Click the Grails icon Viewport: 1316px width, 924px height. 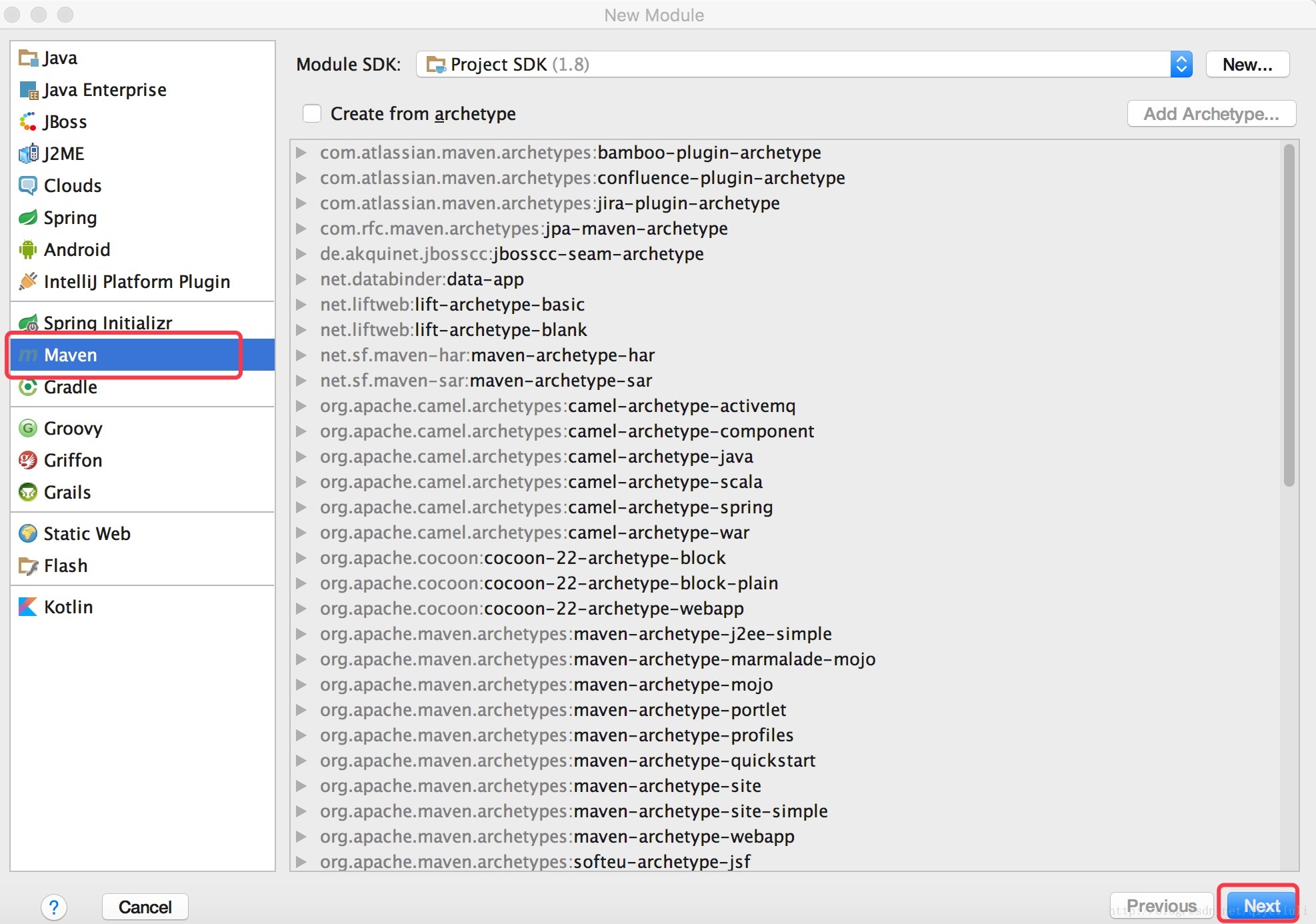pos(28,493)
